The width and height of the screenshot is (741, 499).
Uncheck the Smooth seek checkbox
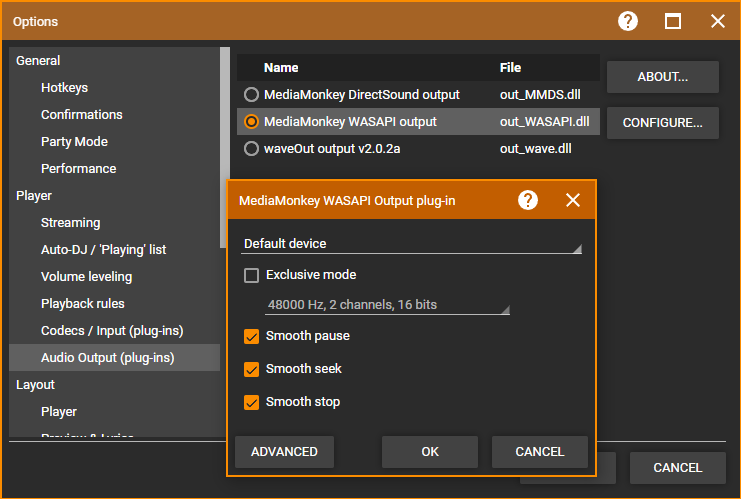251,369
